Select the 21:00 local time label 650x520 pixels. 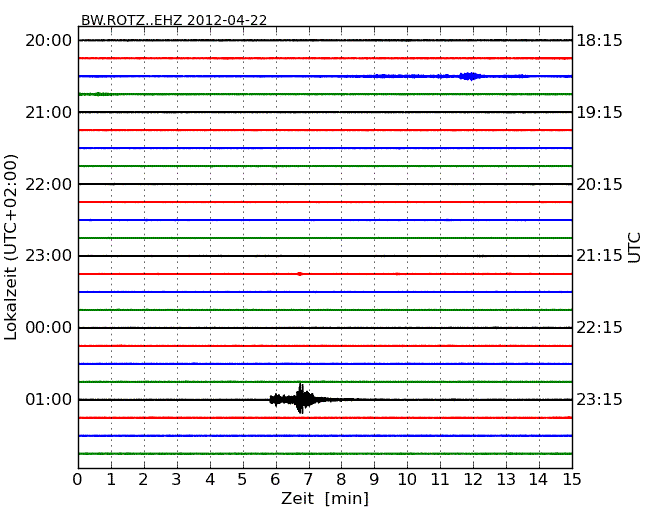coord(49,112)
